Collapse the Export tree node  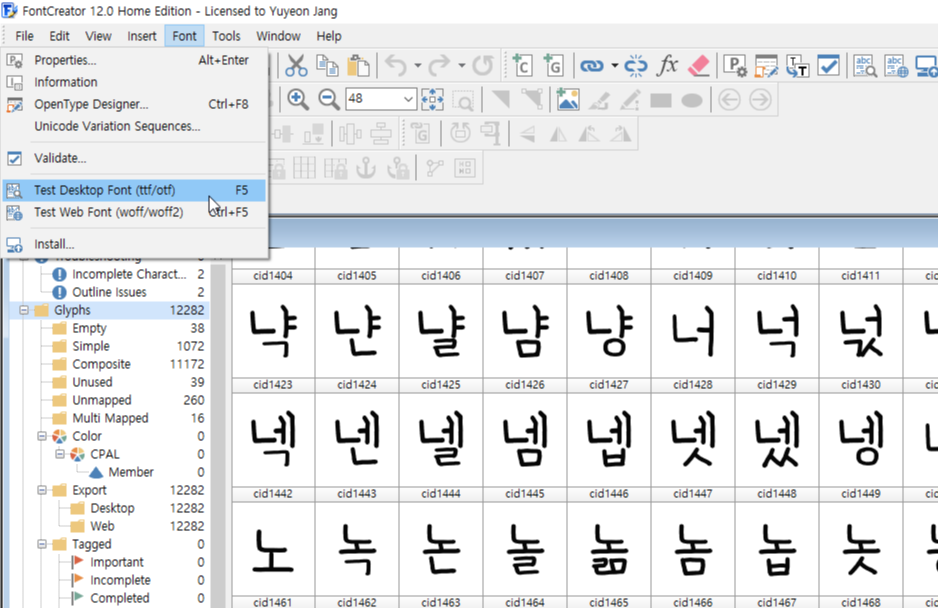click(x=42, y=490)
